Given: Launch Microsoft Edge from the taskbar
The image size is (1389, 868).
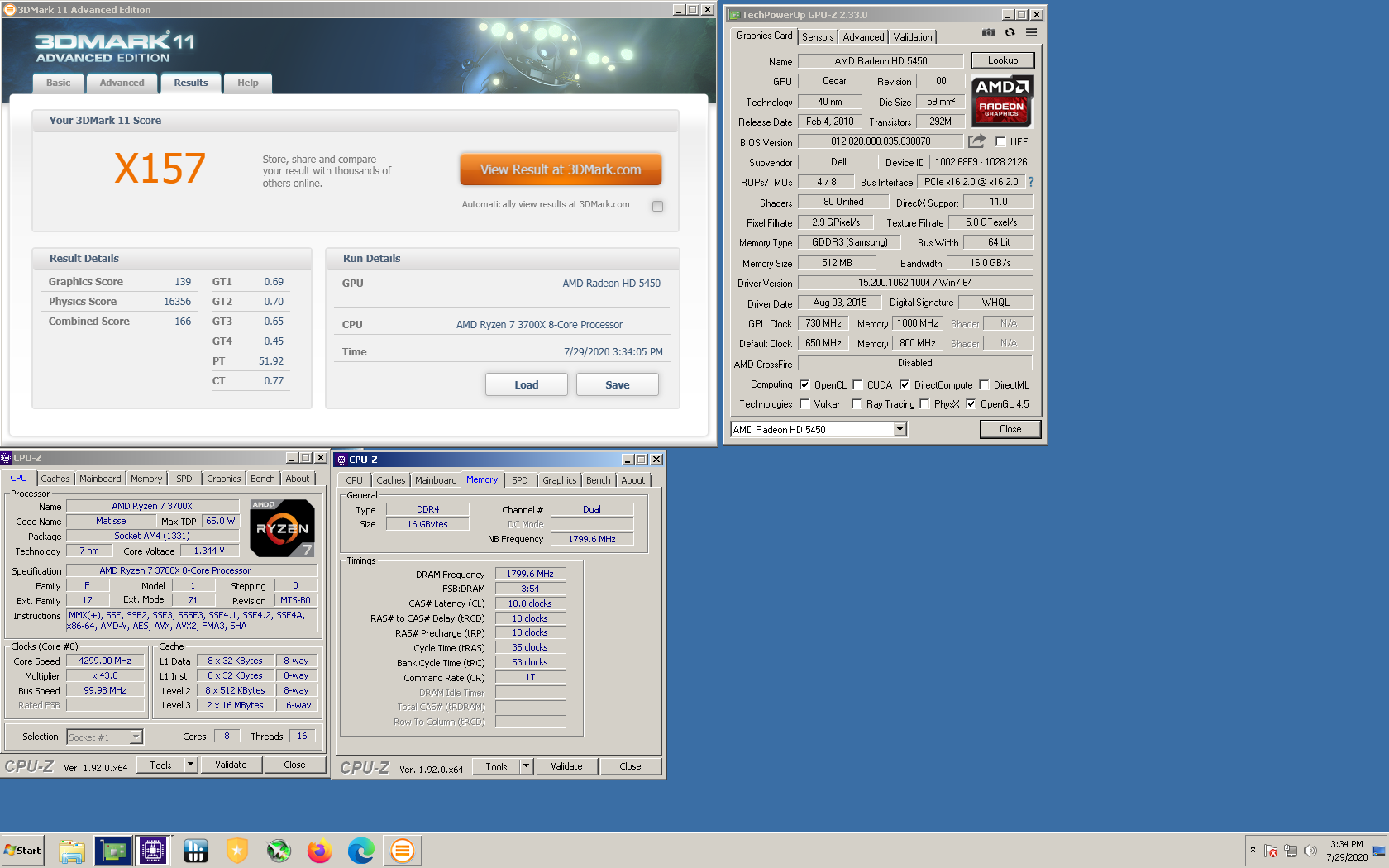Looking at the screenshot, I should pyautogui.click(x=361, y=851).
